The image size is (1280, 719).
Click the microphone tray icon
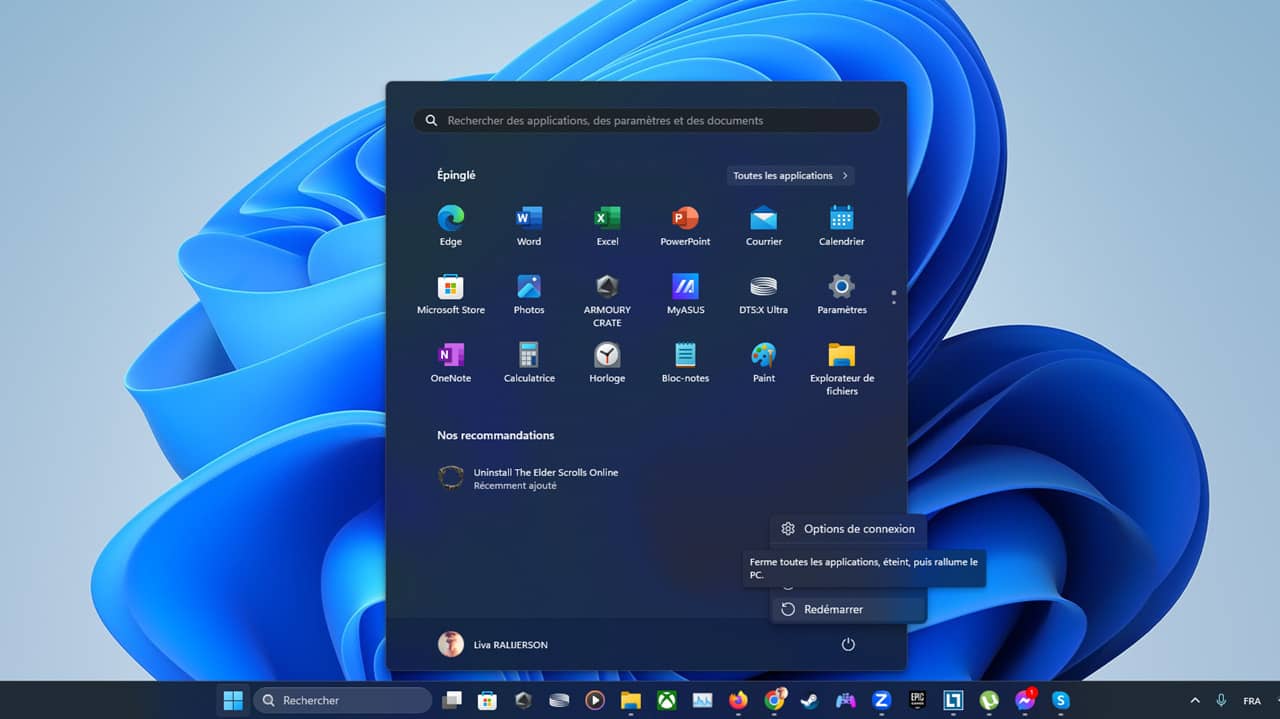1221,701
